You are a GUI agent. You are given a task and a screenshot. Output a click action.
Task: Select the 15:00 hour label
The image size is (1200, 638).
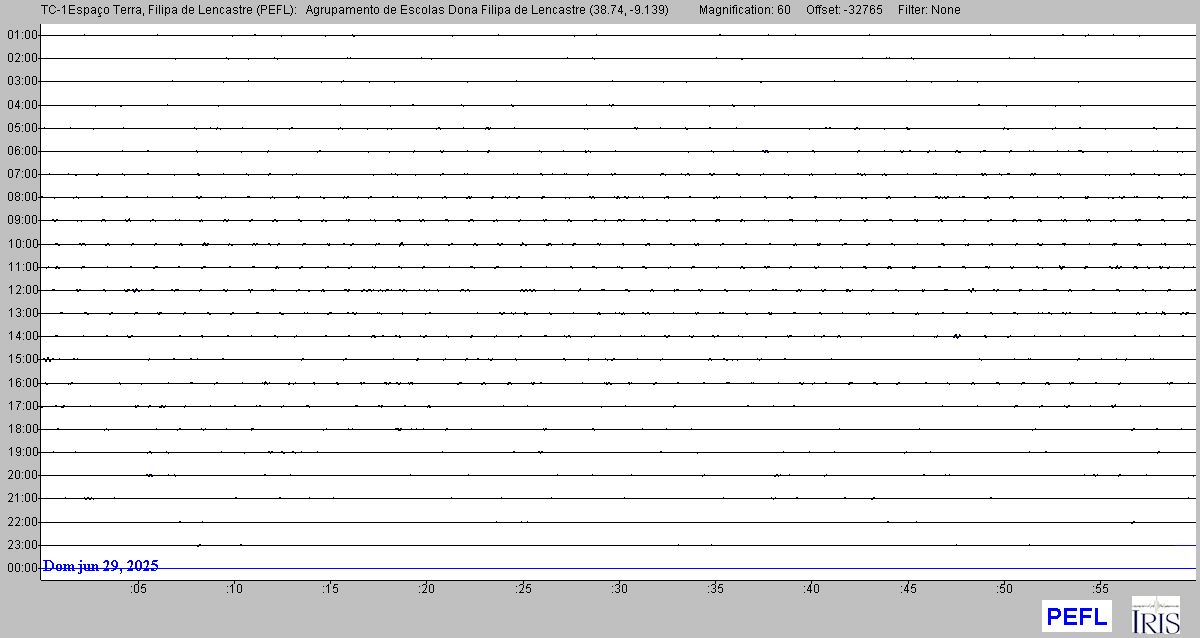click(22, 359)
